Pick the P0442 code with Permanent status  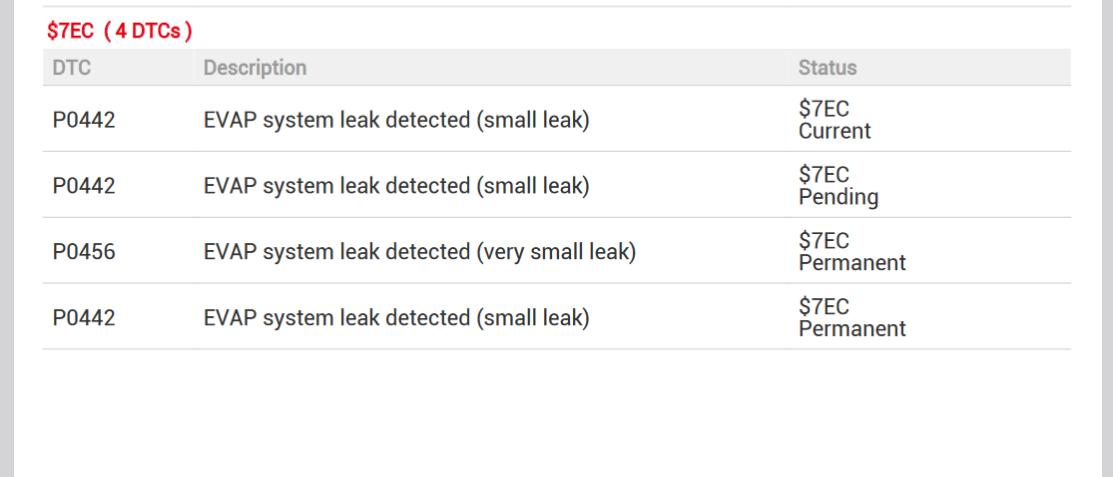84,318
